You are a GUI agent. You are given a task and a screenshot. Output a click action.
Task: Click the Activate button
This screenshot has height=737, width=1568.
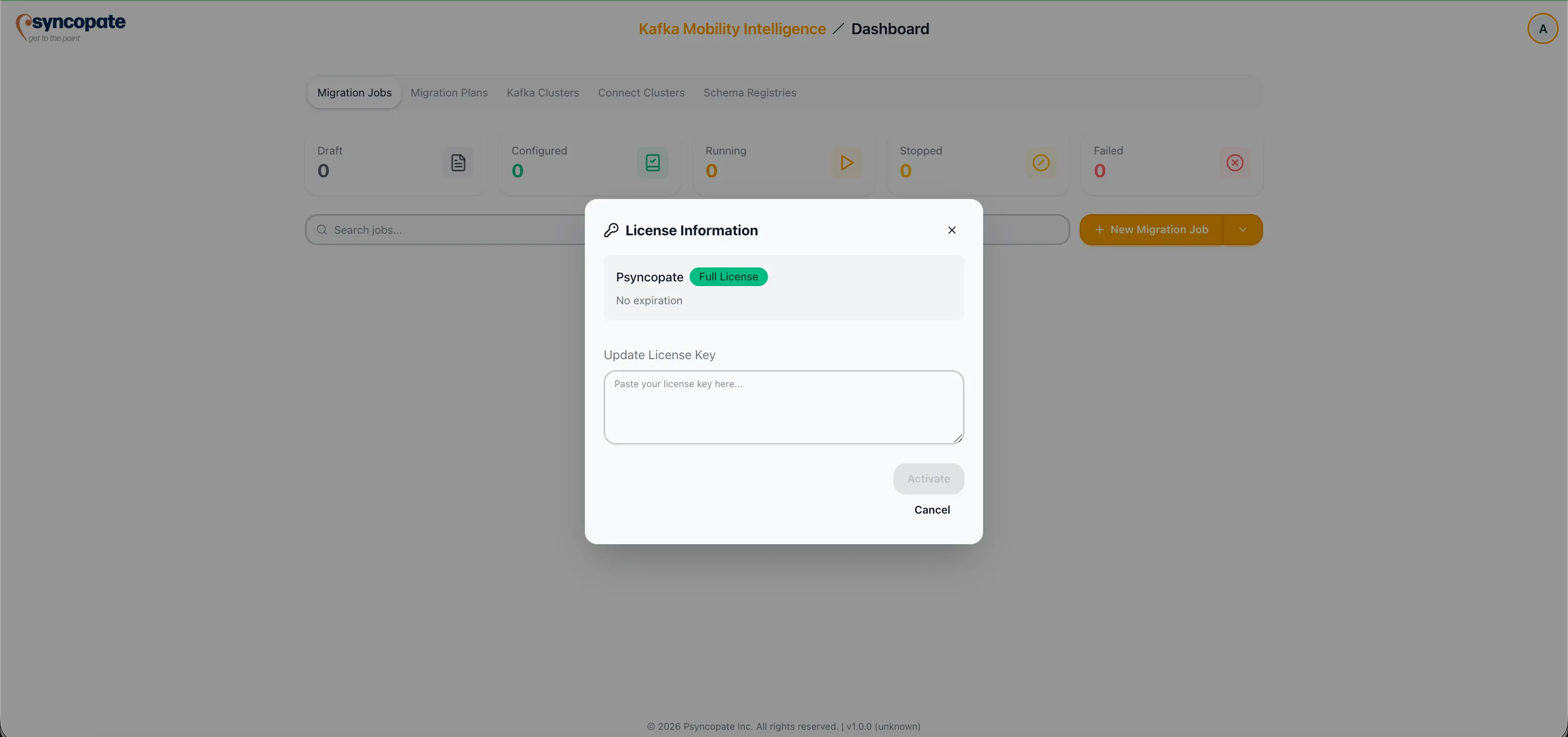[928, 478]
